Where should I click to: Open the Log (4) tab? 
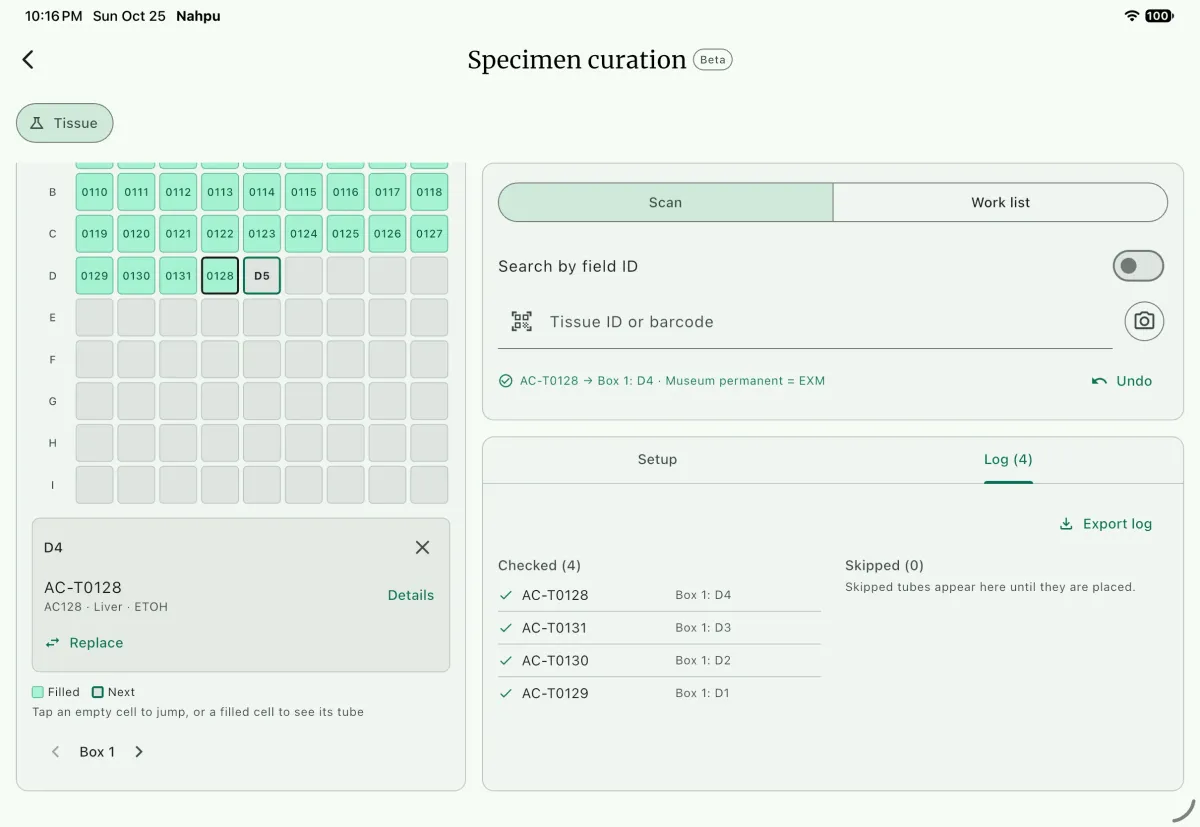point(1008,460)
